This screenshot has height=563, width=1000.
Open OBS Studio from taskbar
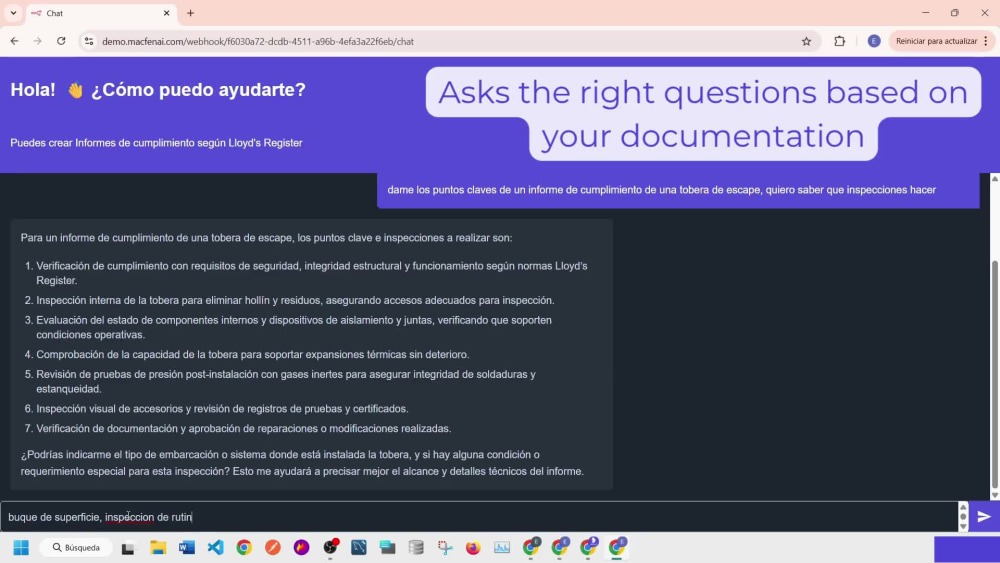pos(330,548)
